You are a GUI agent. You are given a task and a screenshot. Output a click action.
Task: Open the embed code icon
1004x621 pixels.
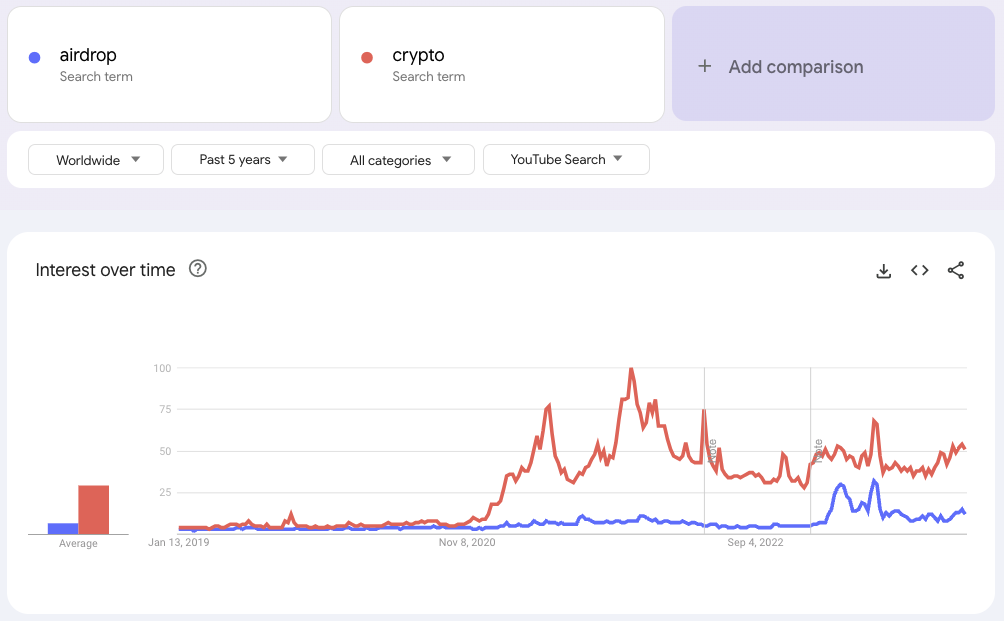tap(920, 271)
